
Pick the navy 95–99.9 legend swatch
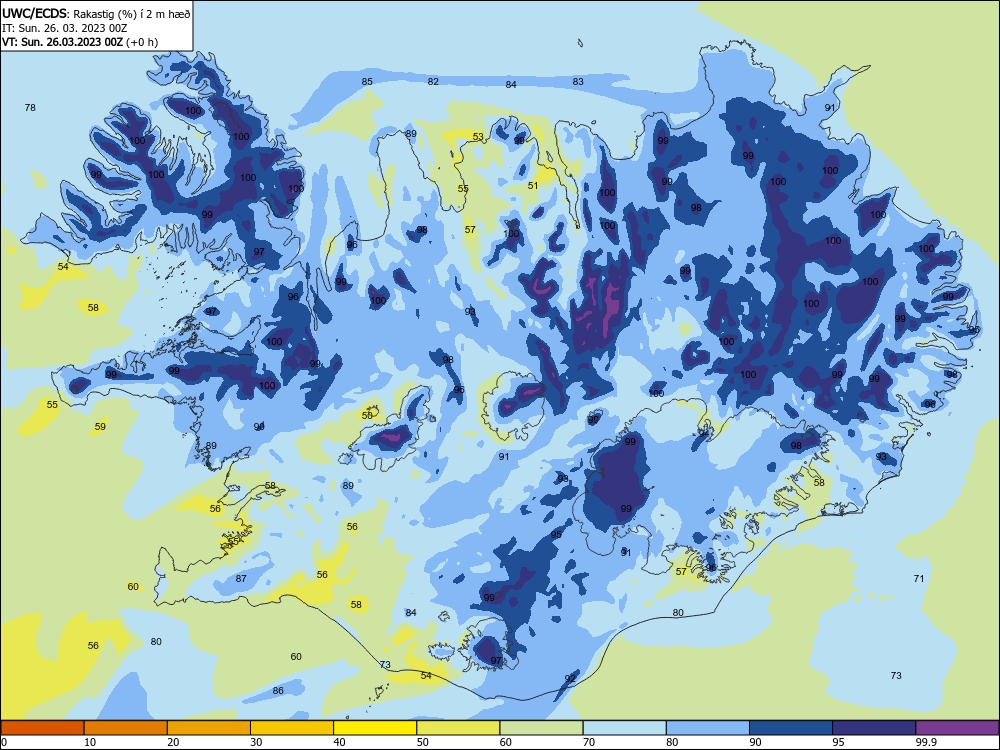click(x=874, y=728)
